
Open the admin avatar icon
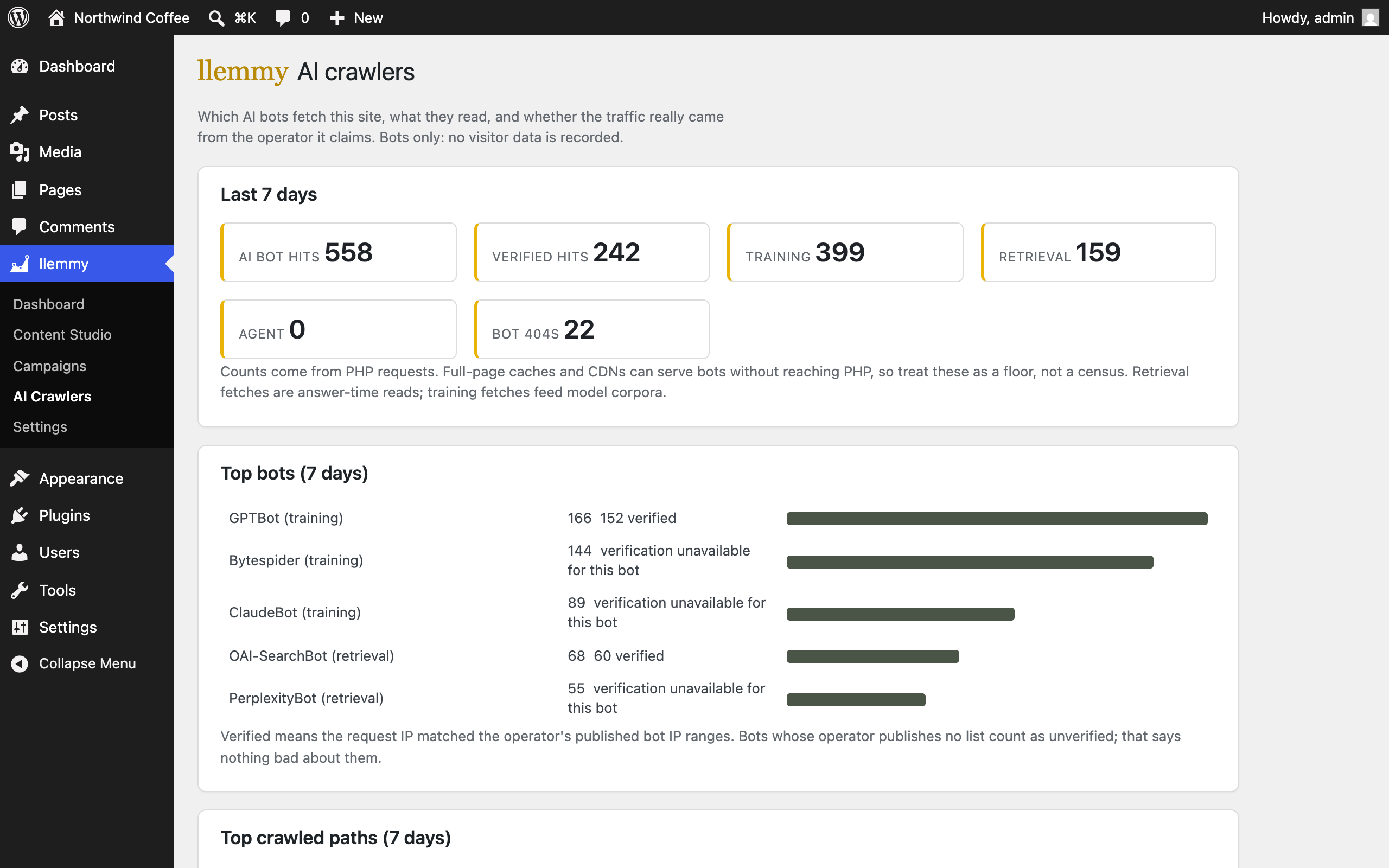pyautogui.click(x=1370, y=18)
